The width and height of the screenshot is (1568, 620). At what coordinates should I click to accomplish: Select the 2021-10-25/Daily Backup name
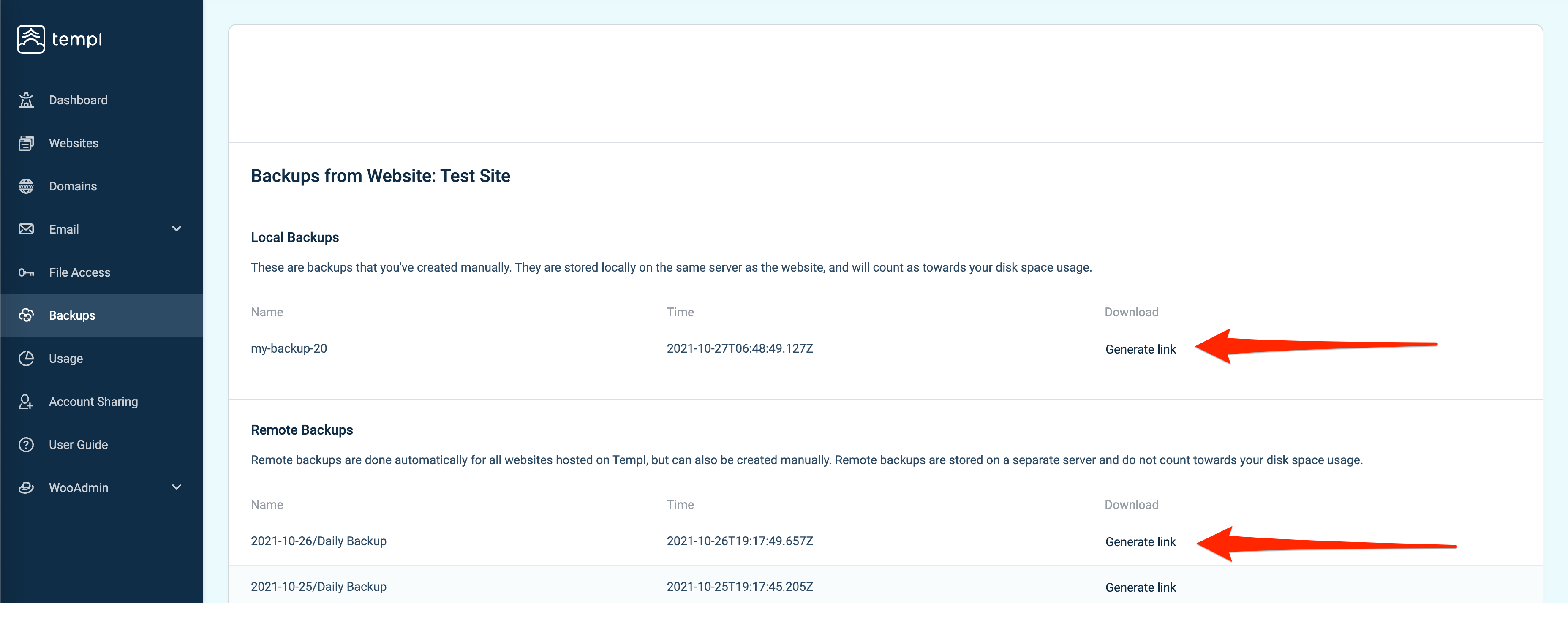click(x=318, y=587)
